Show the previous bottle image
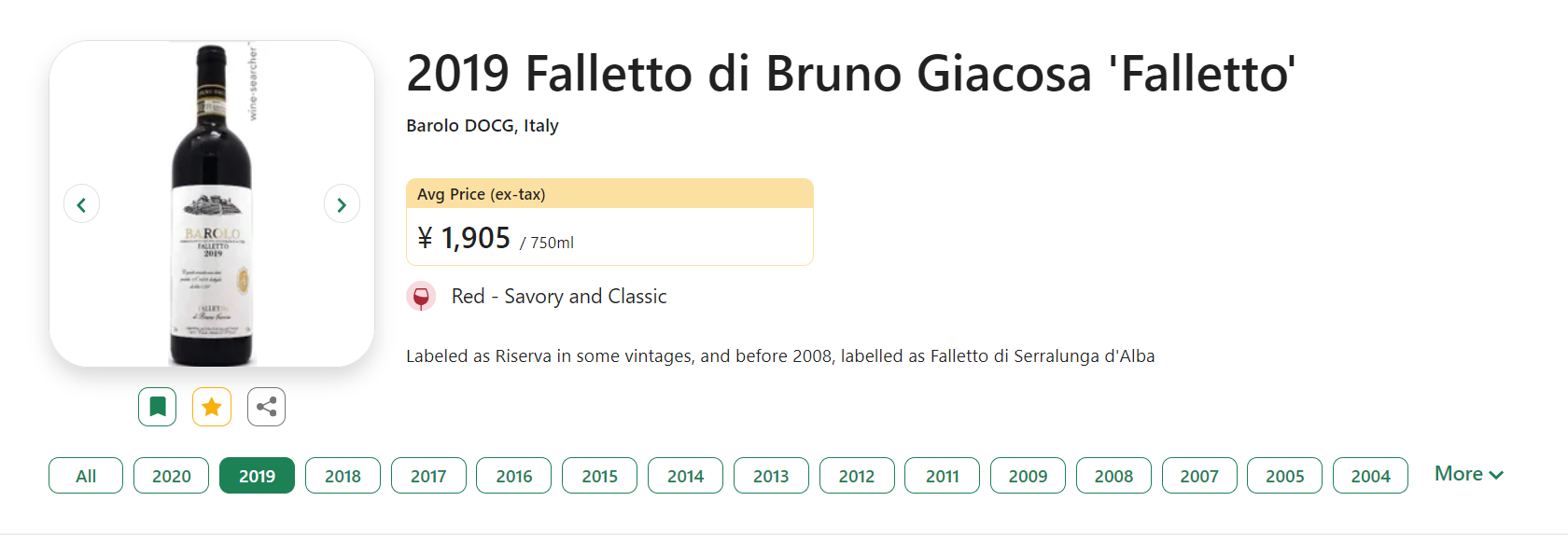The width and height of the screenshot is (1568, 543). [81, 204]
